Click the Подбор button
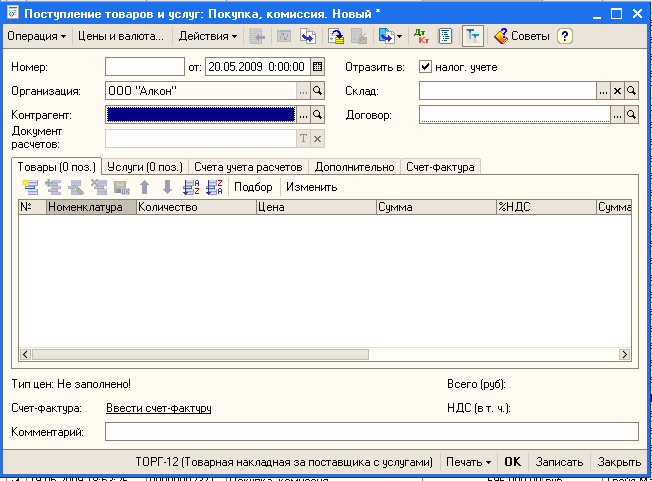This screenshot has height=481, width=652. [253, 187]
